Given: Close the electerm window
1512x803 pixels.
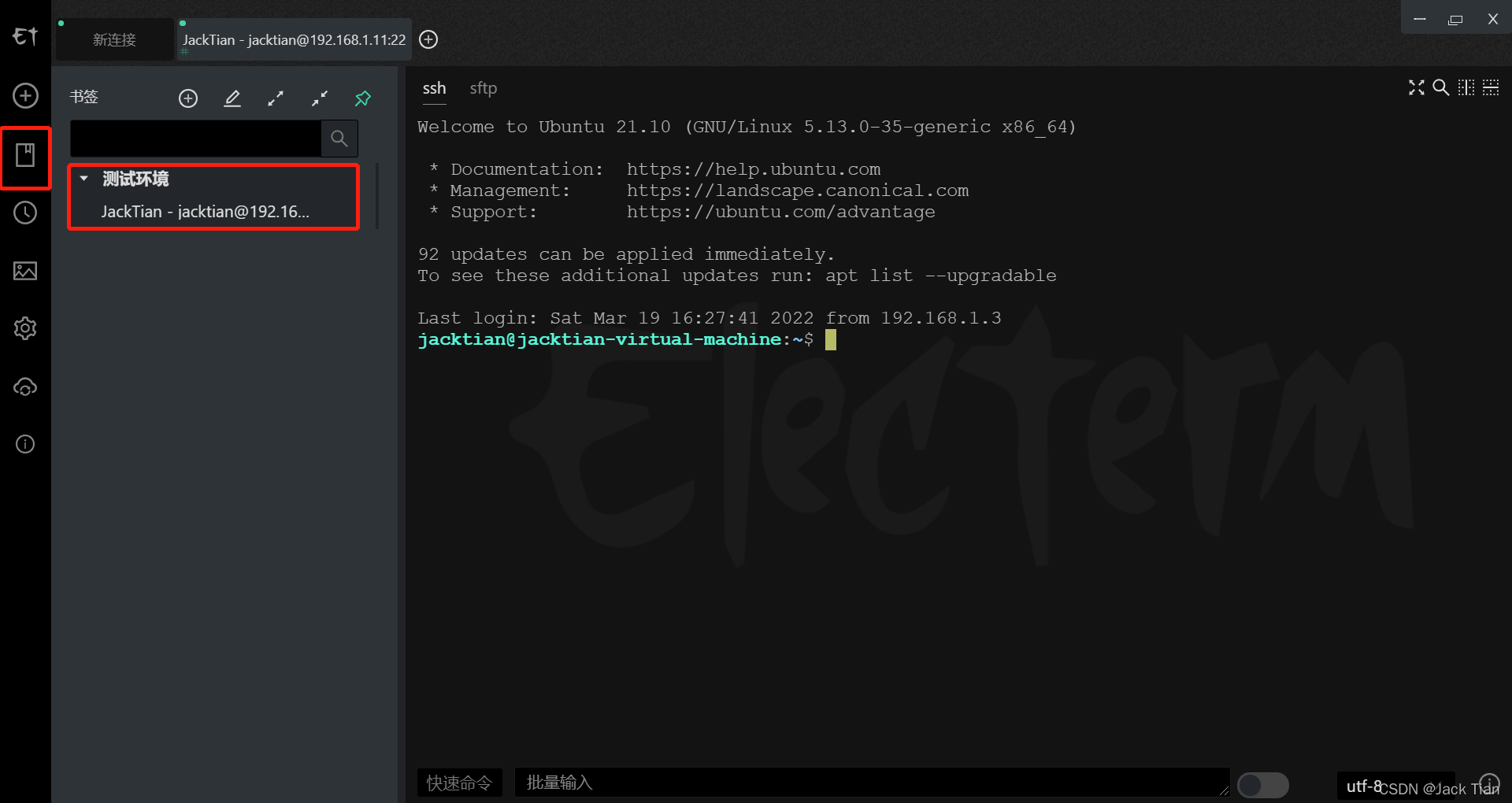Looking at the screenshot, I should click(x=1492, y=19).
